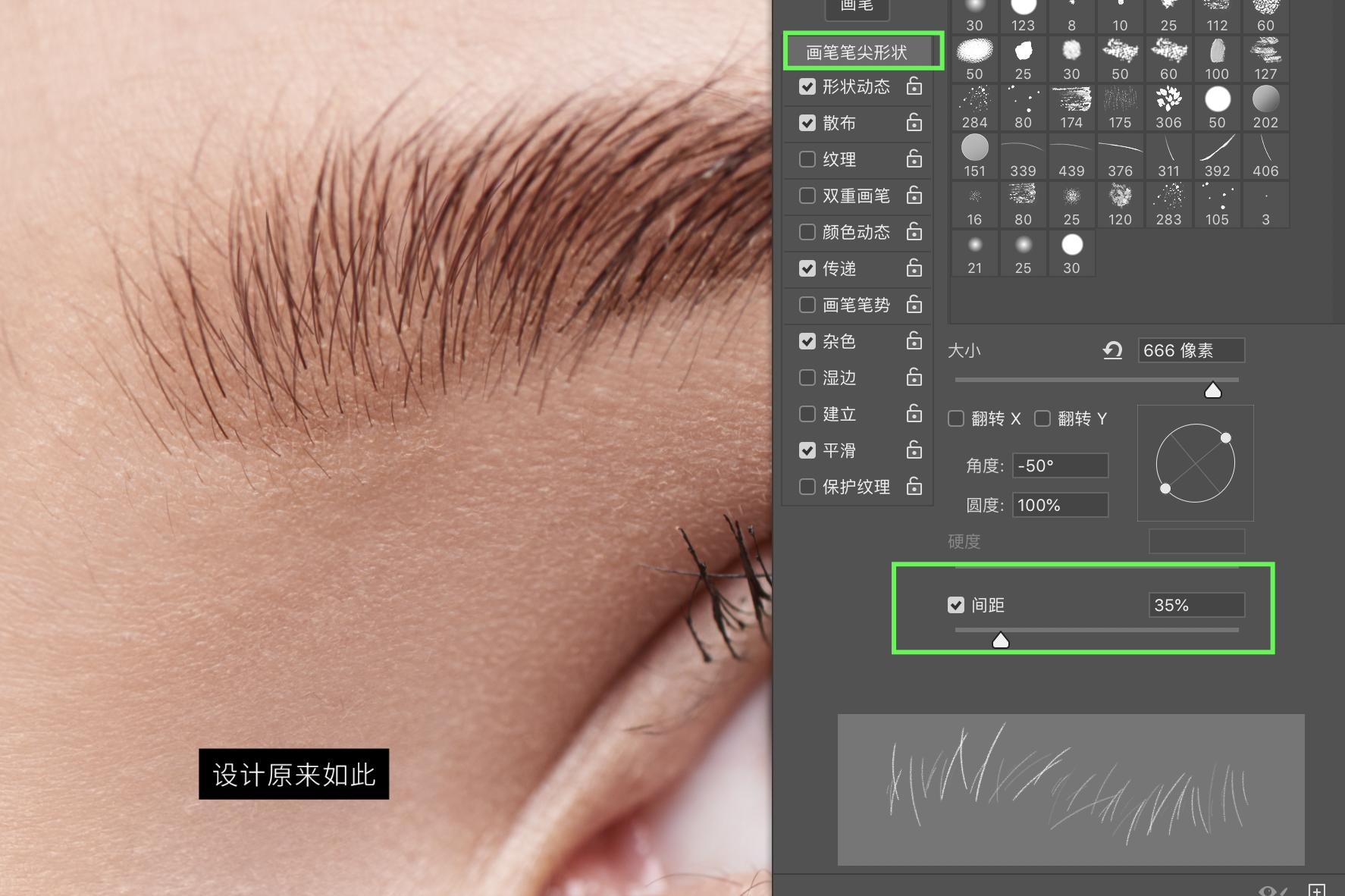1345x896 pixels.
Task: Uncheck the 间距 checkbox
Action: (x=956, y=605)
